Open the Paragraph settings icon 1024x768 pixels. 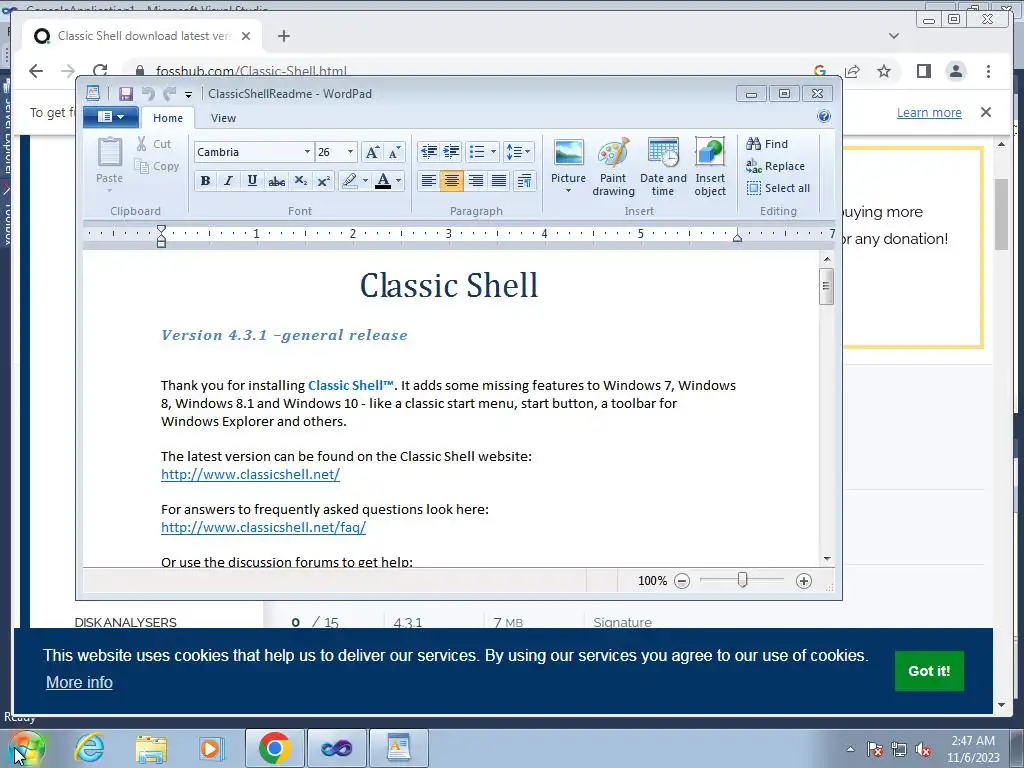tap(524, 181)
